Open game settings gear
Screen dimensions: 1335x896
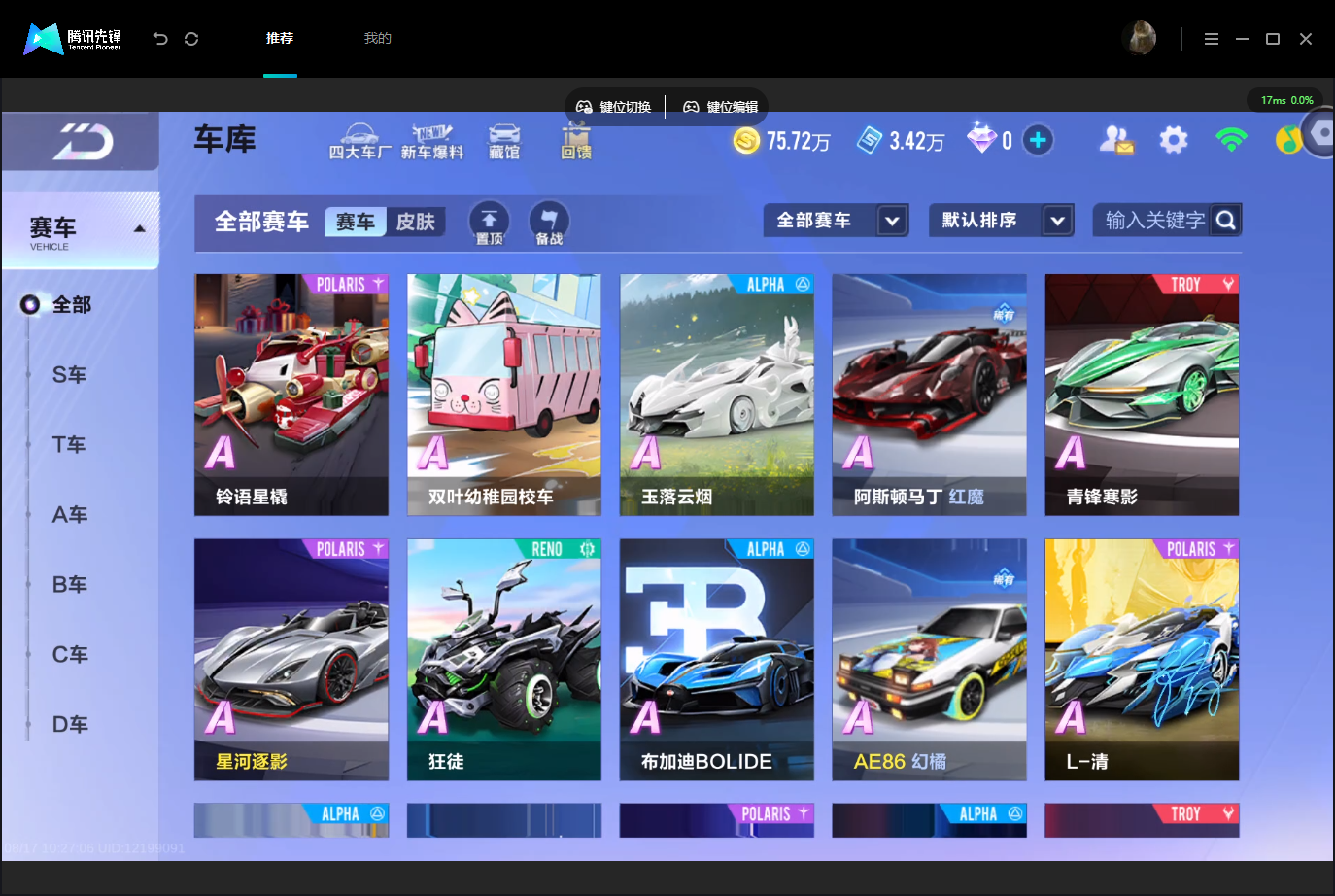[x=1174, y=141]
